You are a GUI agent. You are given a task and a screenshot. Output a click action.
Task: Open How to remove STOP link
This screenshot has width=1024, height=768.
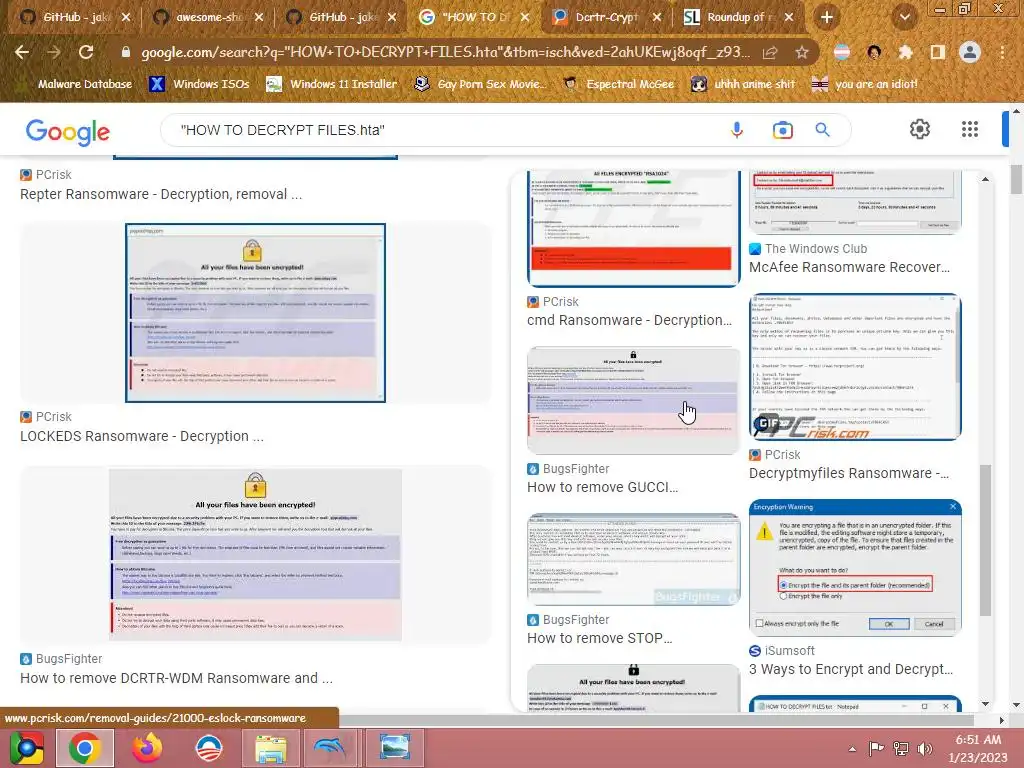(x=600, y=638)
